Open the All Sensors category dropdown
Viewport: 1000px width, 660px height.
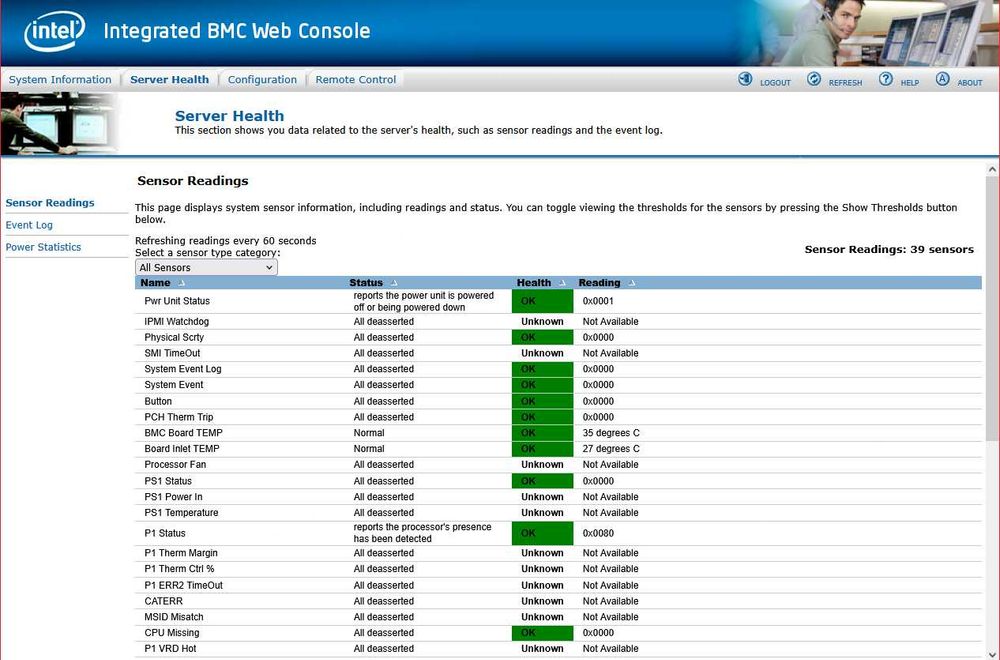click(206, 268)
